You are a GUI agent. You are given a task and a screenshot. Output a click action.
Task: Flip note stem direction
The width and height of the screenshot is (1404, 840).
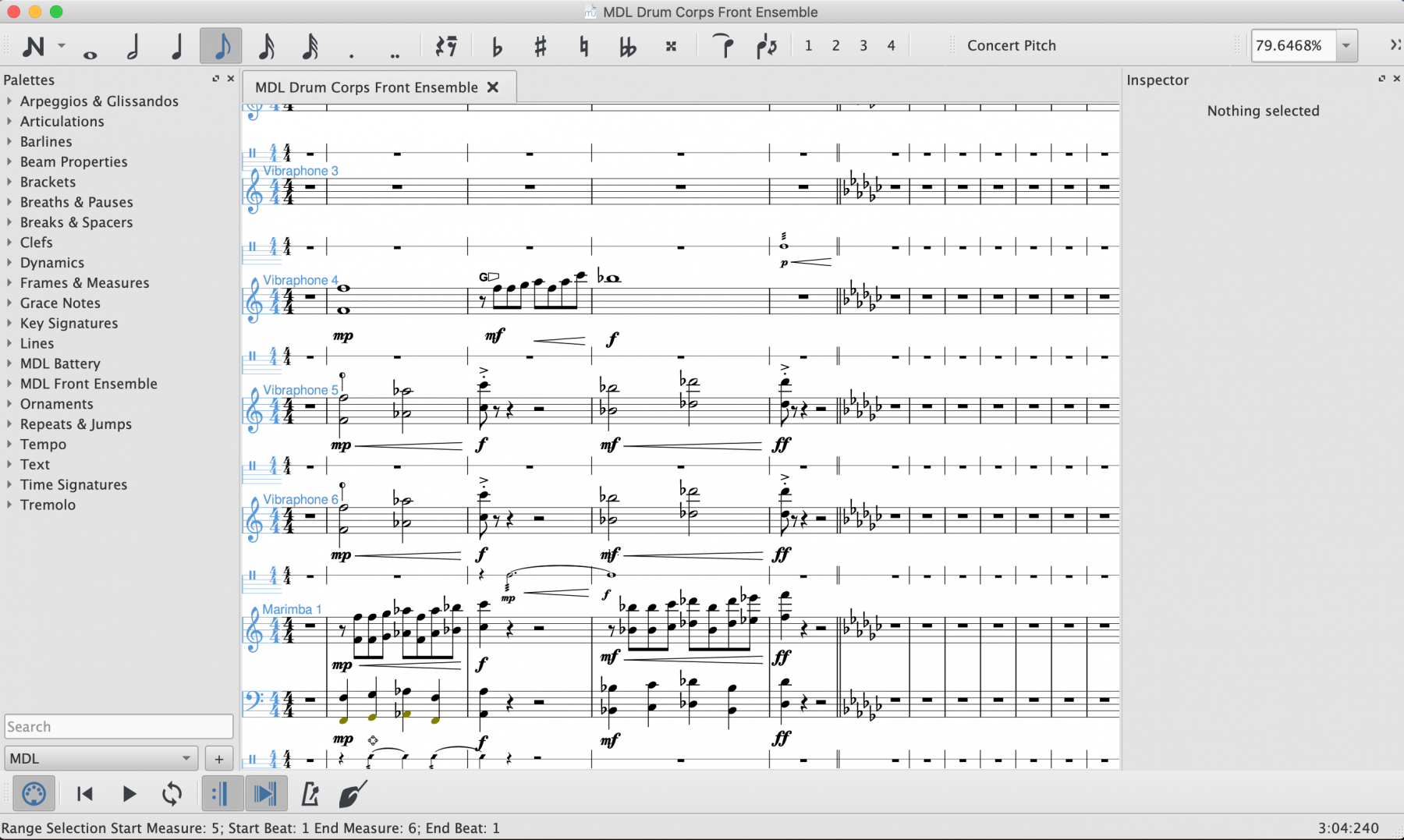[x=767, y=46]
